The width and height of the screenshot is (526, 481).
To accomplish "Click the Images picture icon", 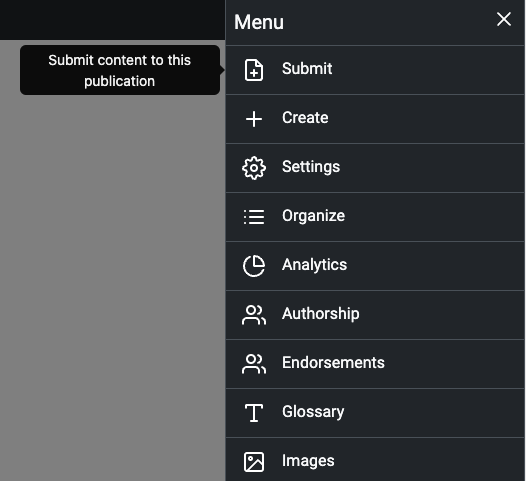I will click(254, 462).
